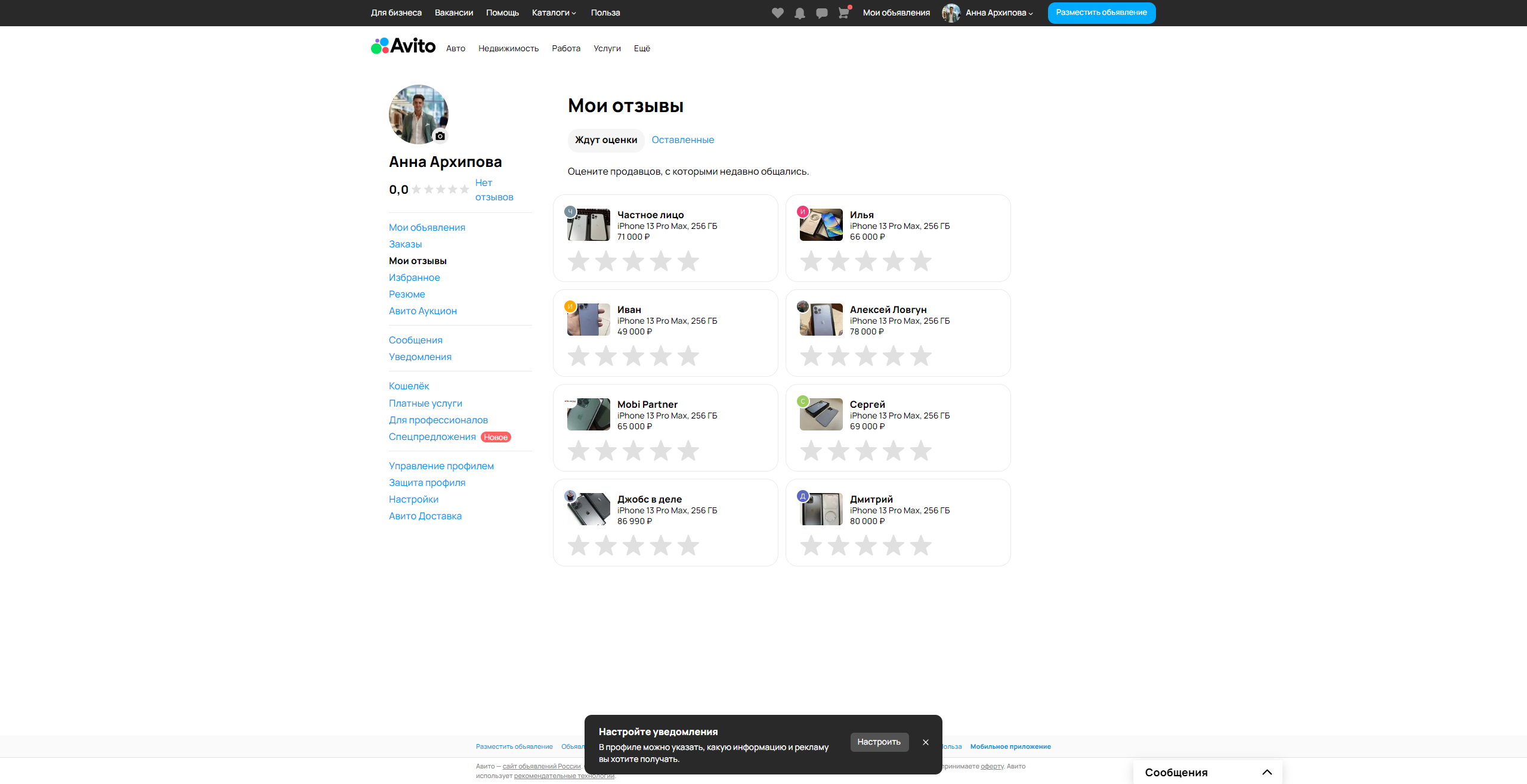The width and height of the screenshot is (1527, 784).
Task: Rate Дмитрий with the fourth star
Action: pos(893,546)
